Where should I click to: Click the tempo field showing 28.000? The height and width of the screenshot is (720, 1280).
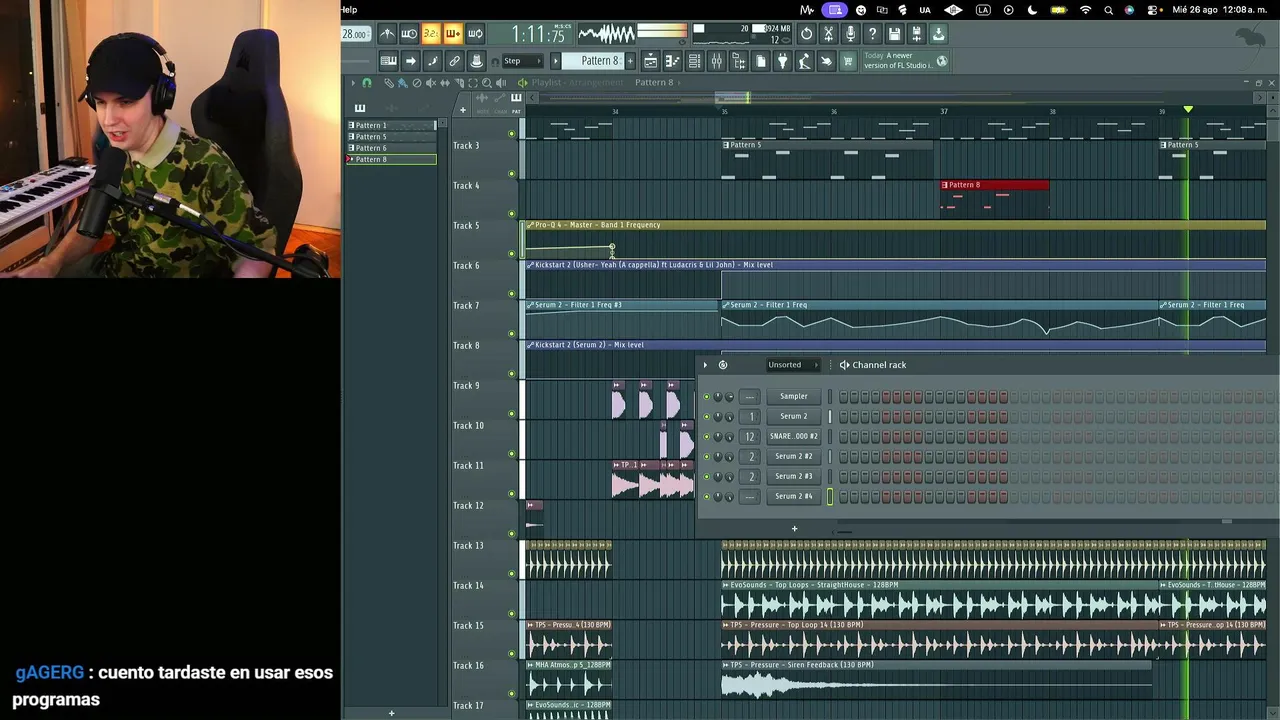(354, 34)
